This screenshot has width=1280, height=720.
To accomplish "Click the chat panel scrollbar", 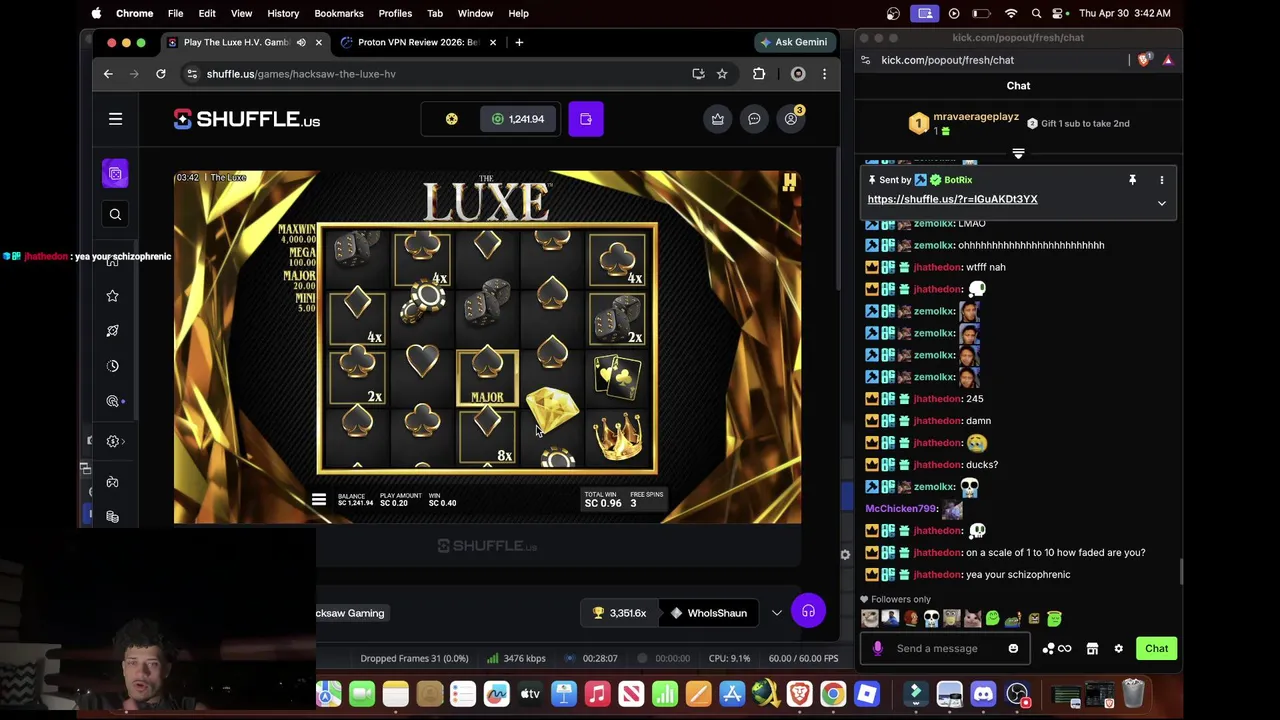I will pyautogui.click(x=1179, y=572).
